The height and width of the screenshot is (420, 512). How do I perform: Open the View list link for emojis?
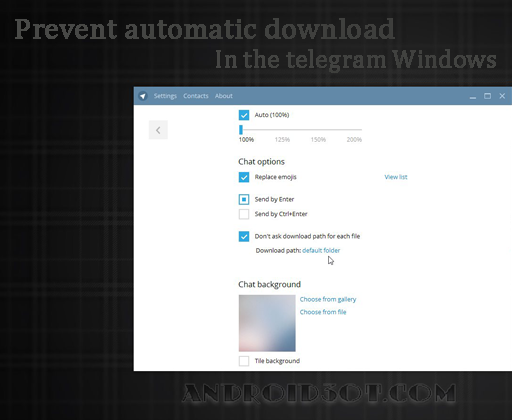click(x=396, y=177)
